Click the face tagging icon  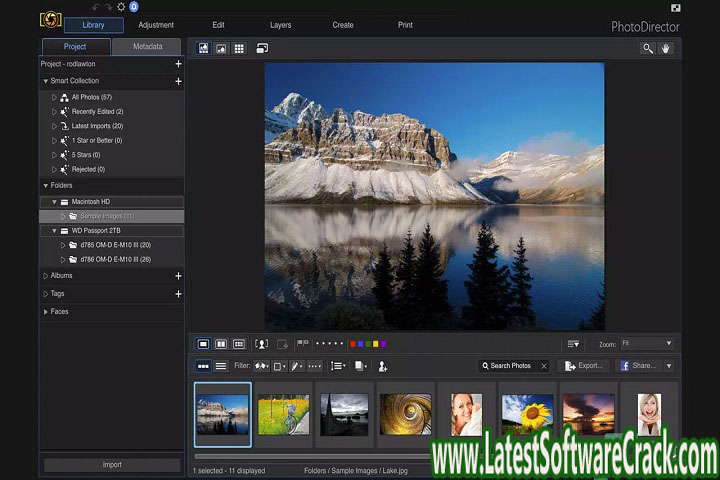pyautogui.click(x=262, y=344)
